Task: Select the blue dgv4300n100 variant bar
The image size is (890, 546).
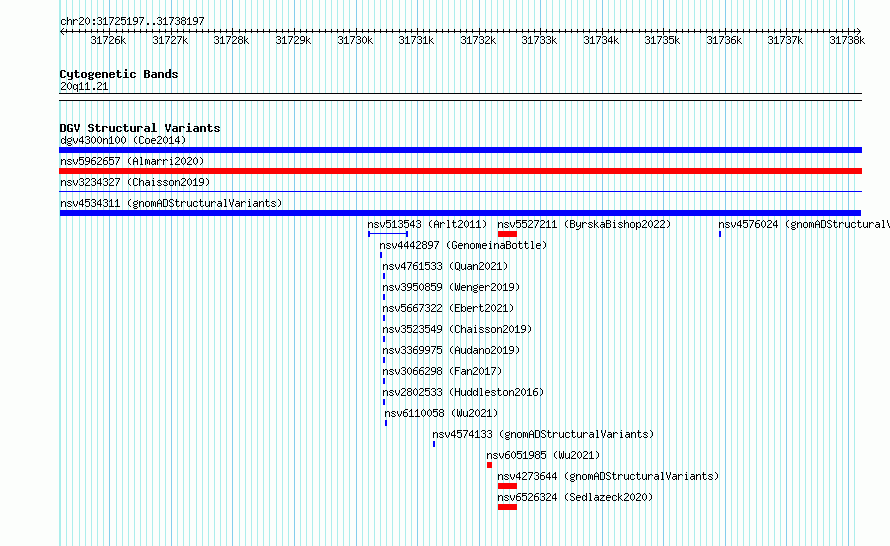Action: coord(460,150)
